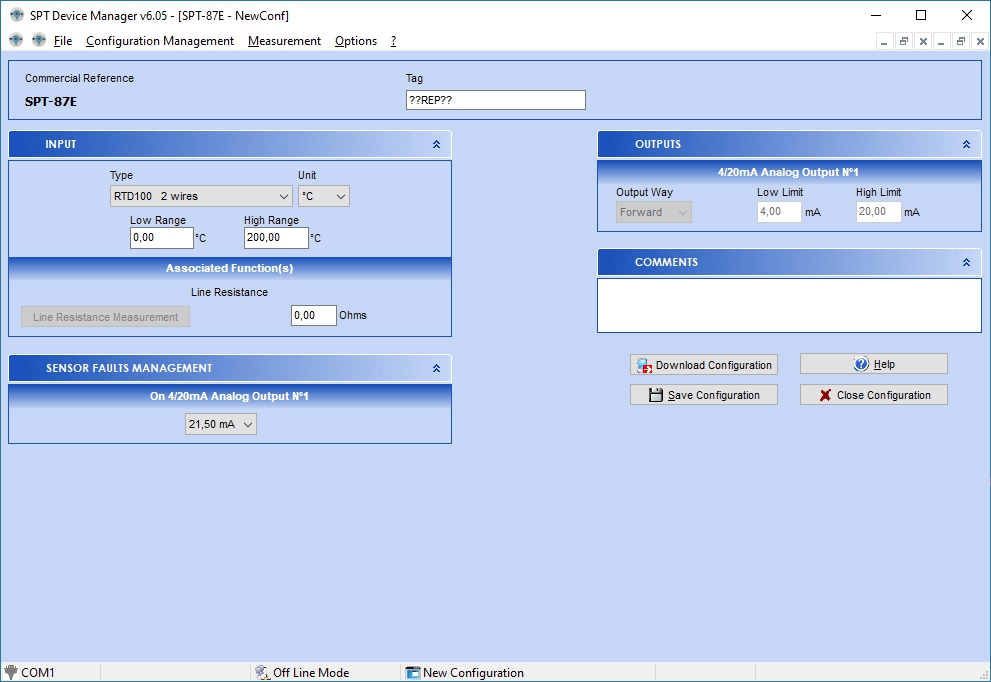The height and width of the screenshot is (682, 991).
Task: Click On 4/20mA Analog Output N°1 header
Action: [230, 396]
